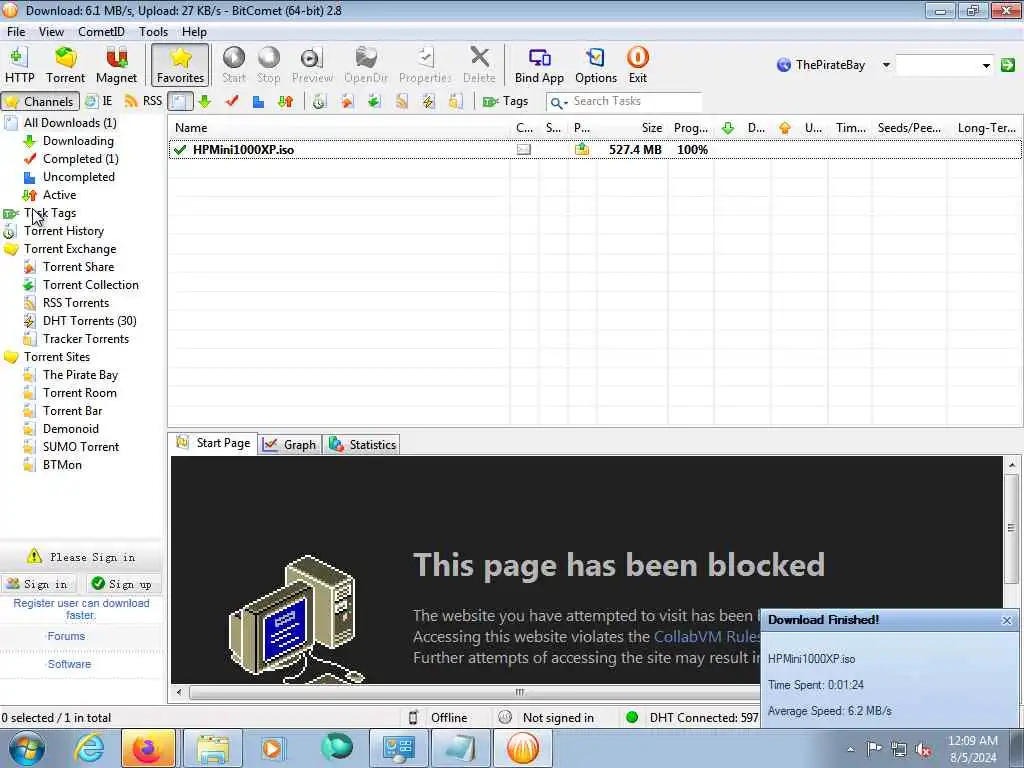The width and height of the screenshot is (1024, 768).
Task: Select All Downloads (1) in sidebar
Action: [70, 123]
